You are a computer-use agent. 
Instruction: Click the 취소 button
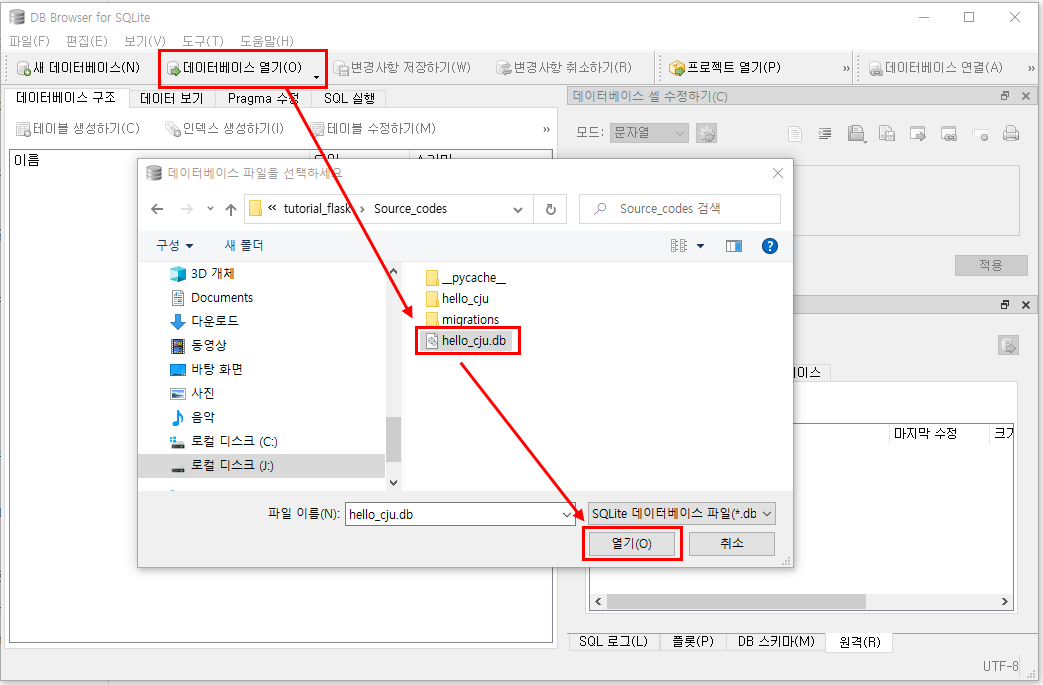point(732,543)
